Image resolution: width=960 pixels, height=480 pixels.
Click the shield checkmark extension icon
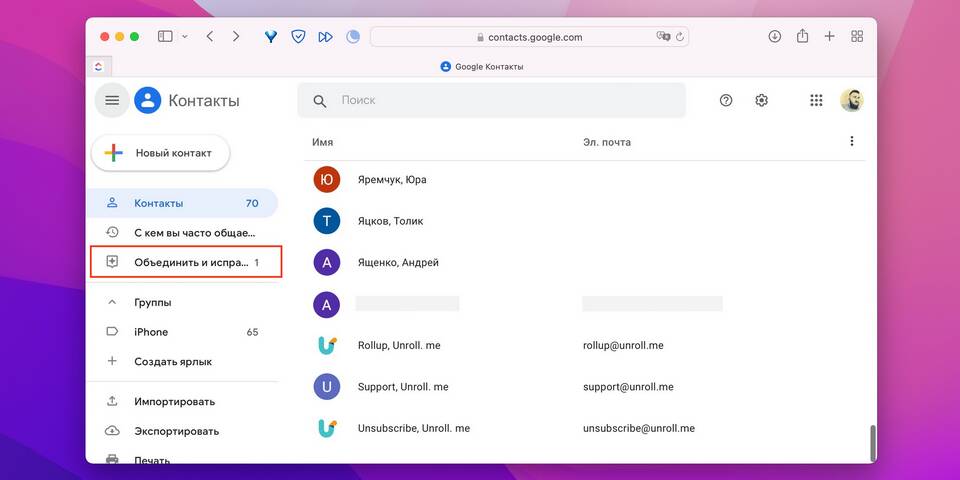click(x=298, y=37)
